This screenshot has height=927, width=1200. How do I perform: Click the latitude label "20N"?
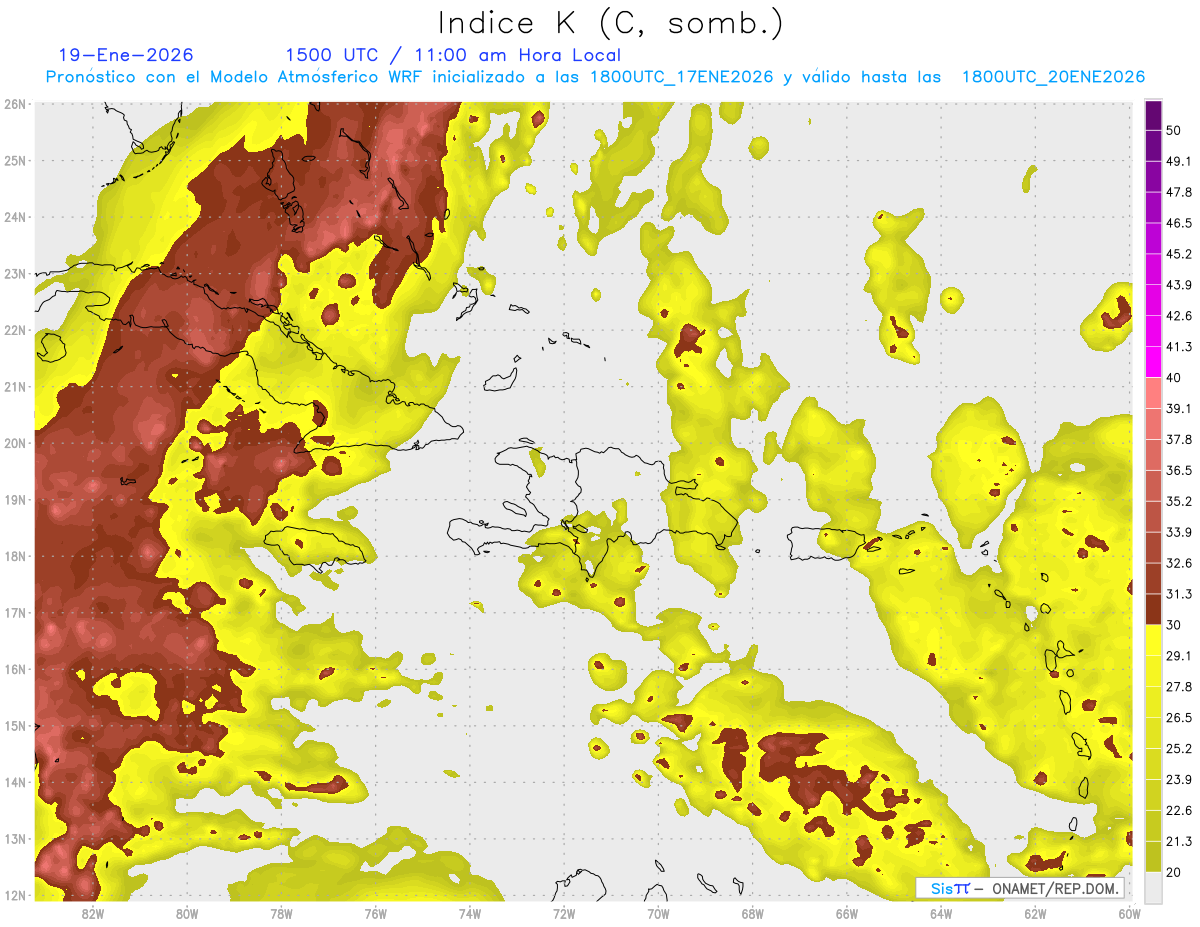tap(15, 443)
